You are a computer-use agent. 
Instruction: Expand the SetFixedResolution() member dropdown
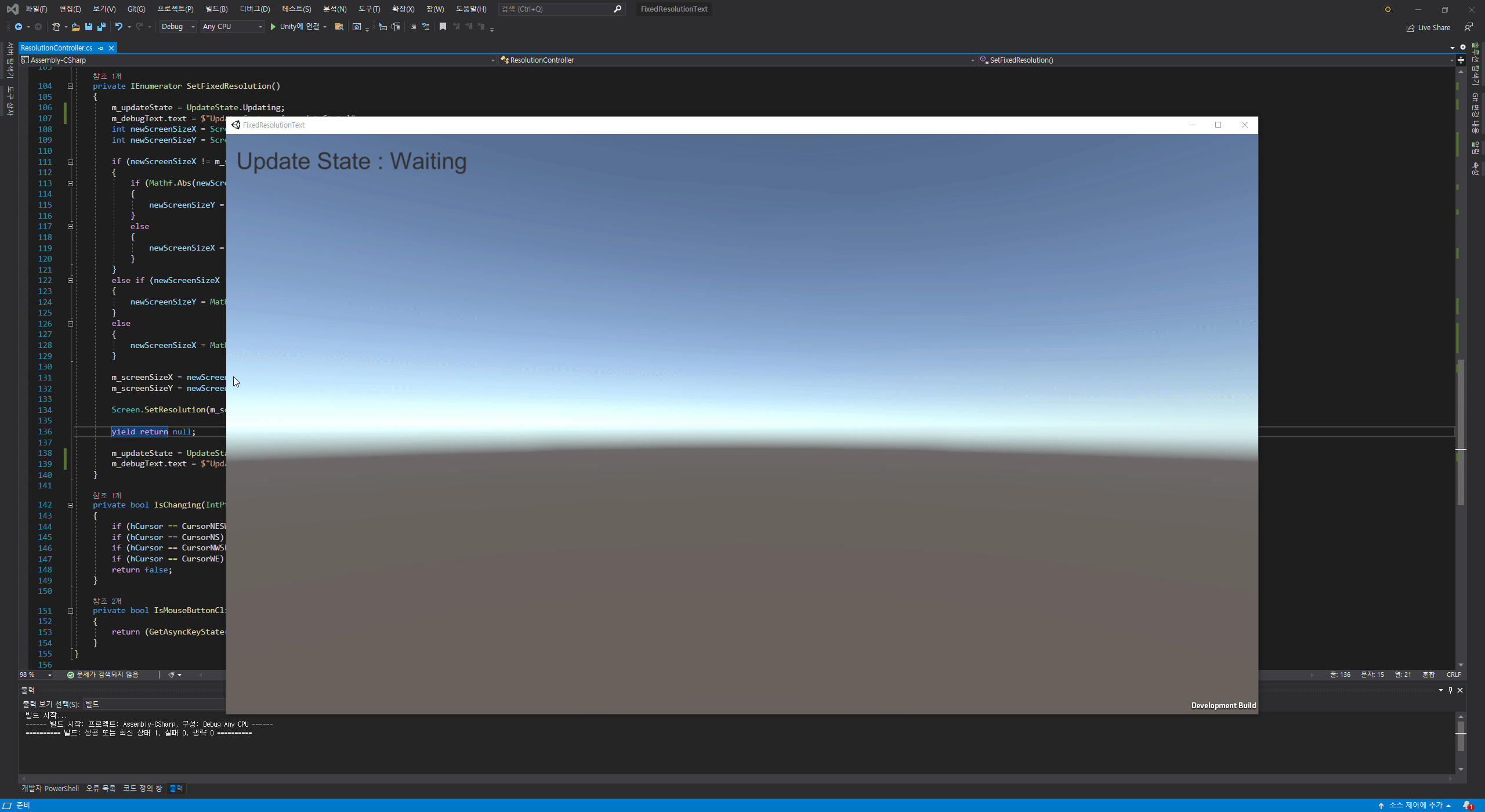(x=1451, y=60)
